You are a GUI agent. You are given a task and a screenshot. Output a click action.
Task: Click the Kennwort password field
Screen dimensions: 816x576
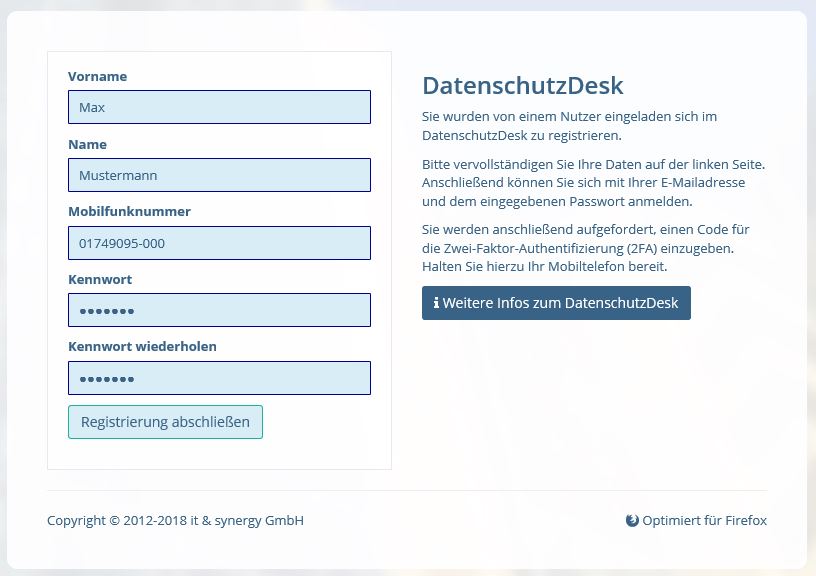pos(219,311)
